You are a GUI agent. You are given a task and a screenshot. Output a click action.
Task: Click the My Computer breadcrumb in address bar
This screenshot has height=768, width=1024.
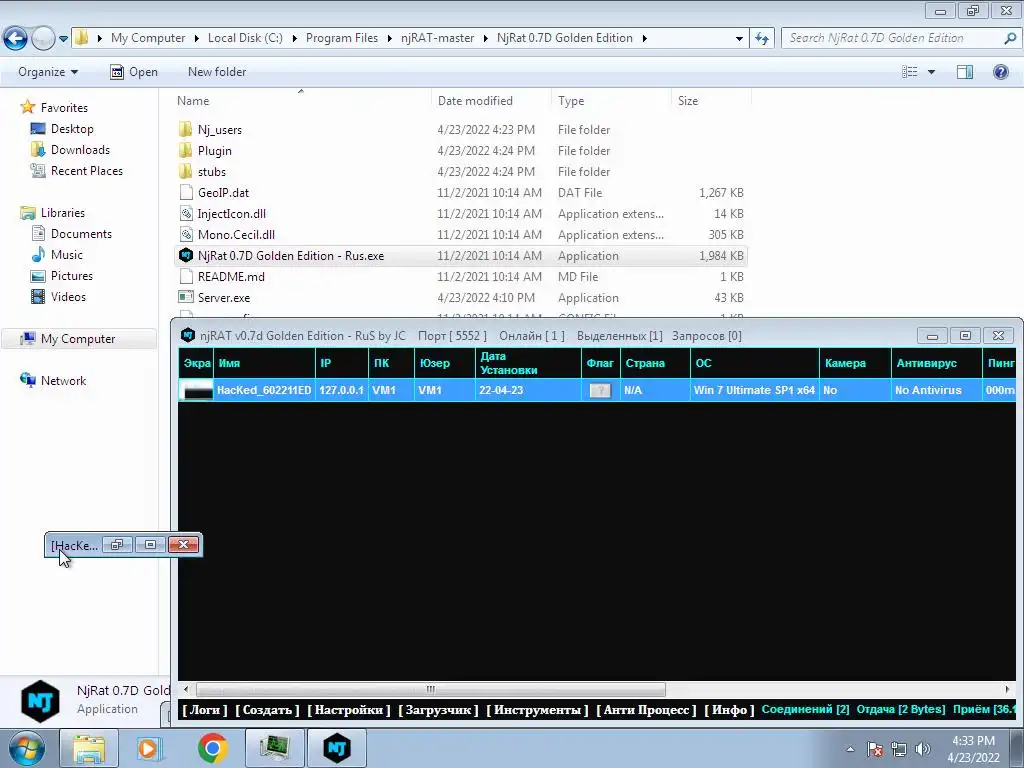coord(148,38)
